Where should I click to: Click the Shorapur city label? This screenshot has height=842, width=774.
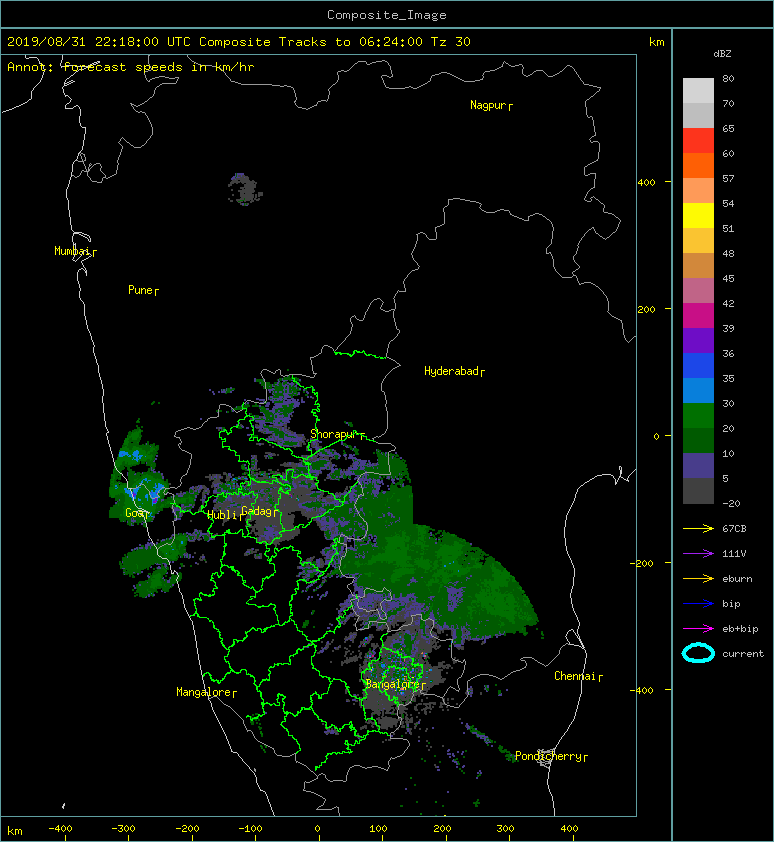[334, 434]
